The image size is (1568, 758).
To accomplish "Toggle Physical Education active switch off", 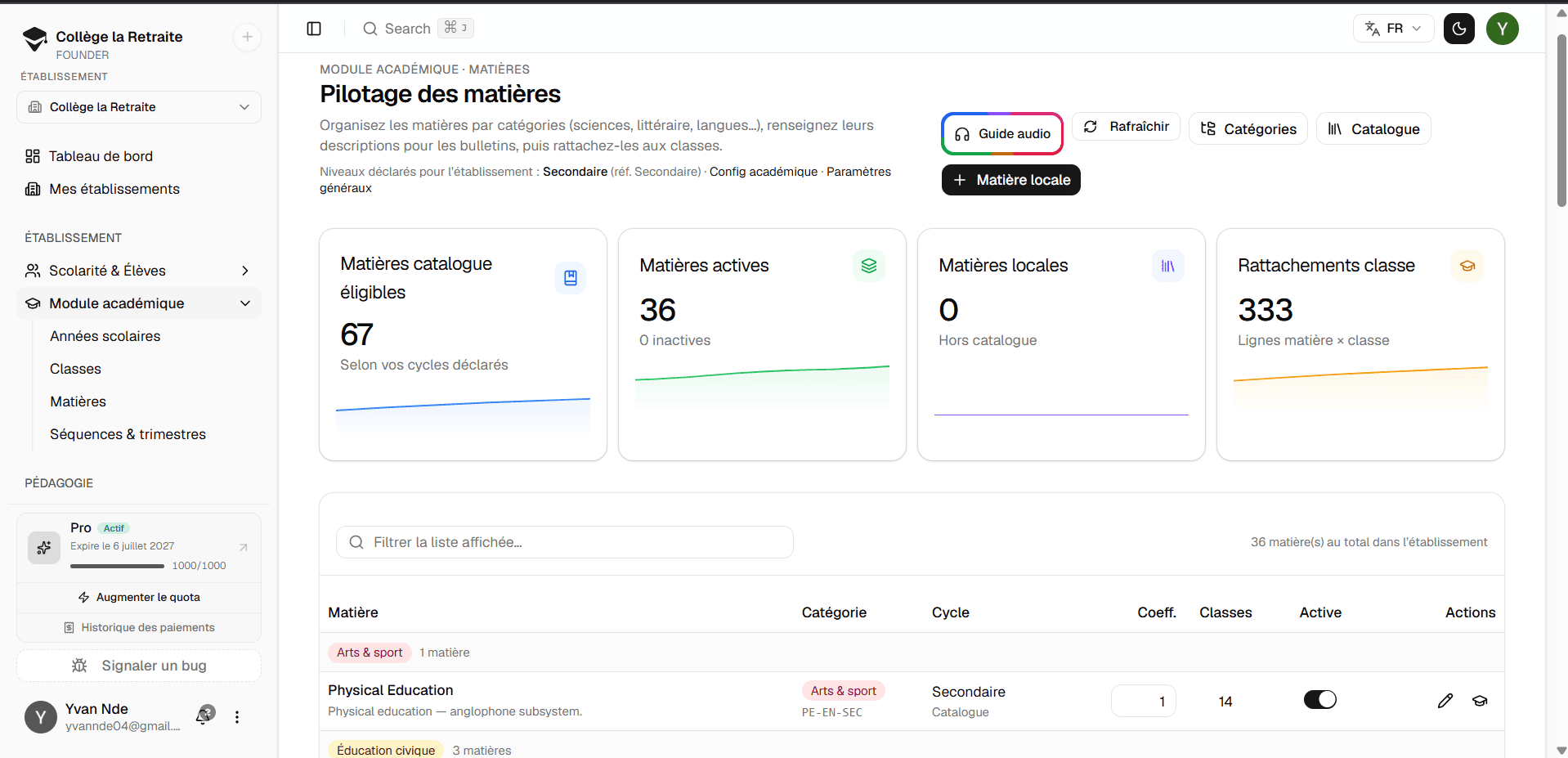I will pyautogui.click(x=1319, y=700).
